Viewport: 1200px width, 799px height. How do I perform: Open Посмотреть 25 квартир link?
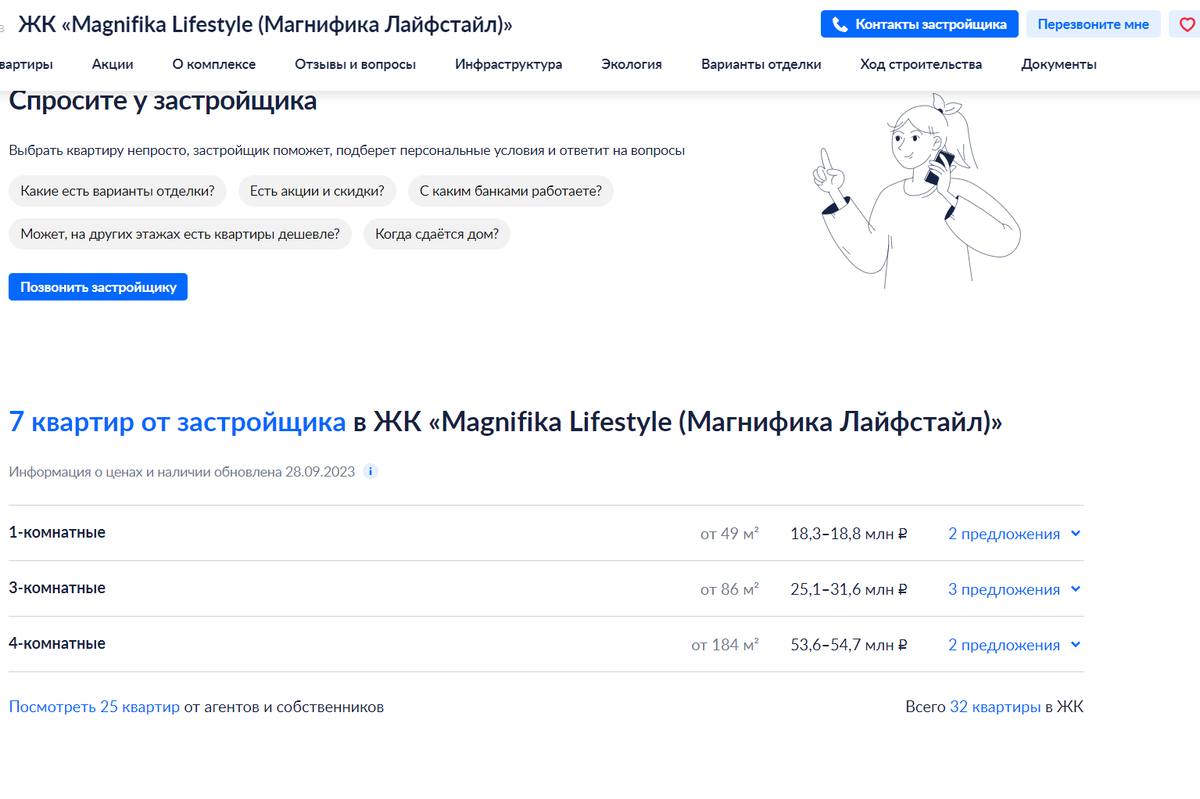93,706
